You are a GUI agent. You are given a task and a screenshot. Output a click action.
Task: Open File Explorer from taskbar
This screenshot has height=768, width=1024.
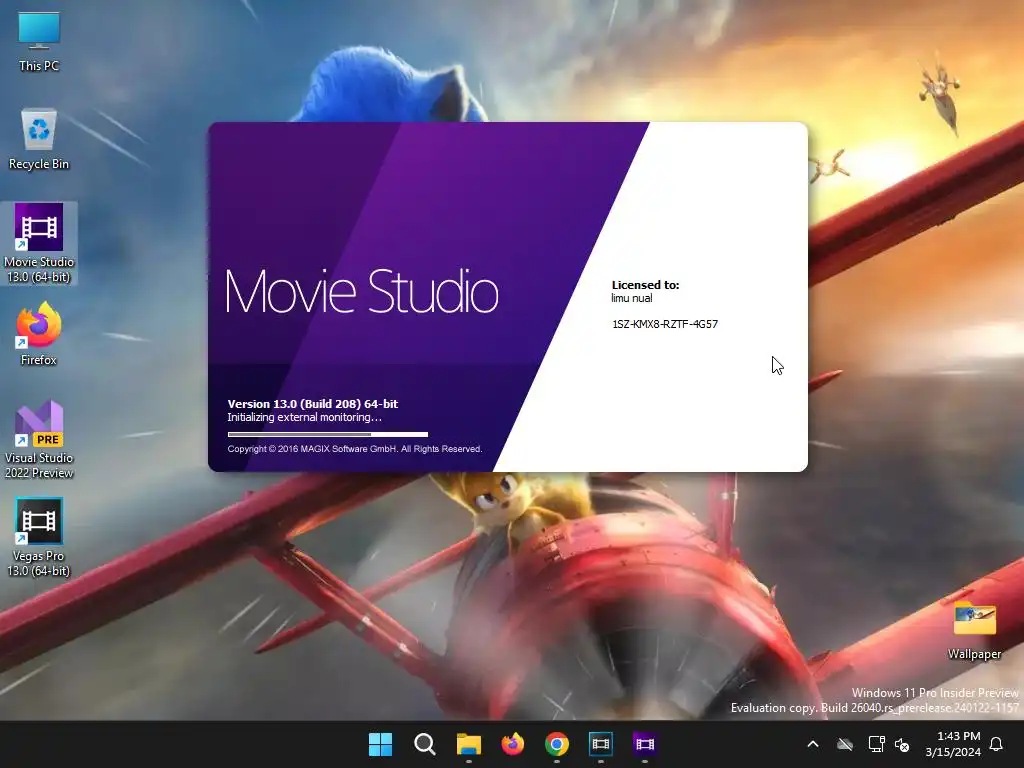coord(468,744)
